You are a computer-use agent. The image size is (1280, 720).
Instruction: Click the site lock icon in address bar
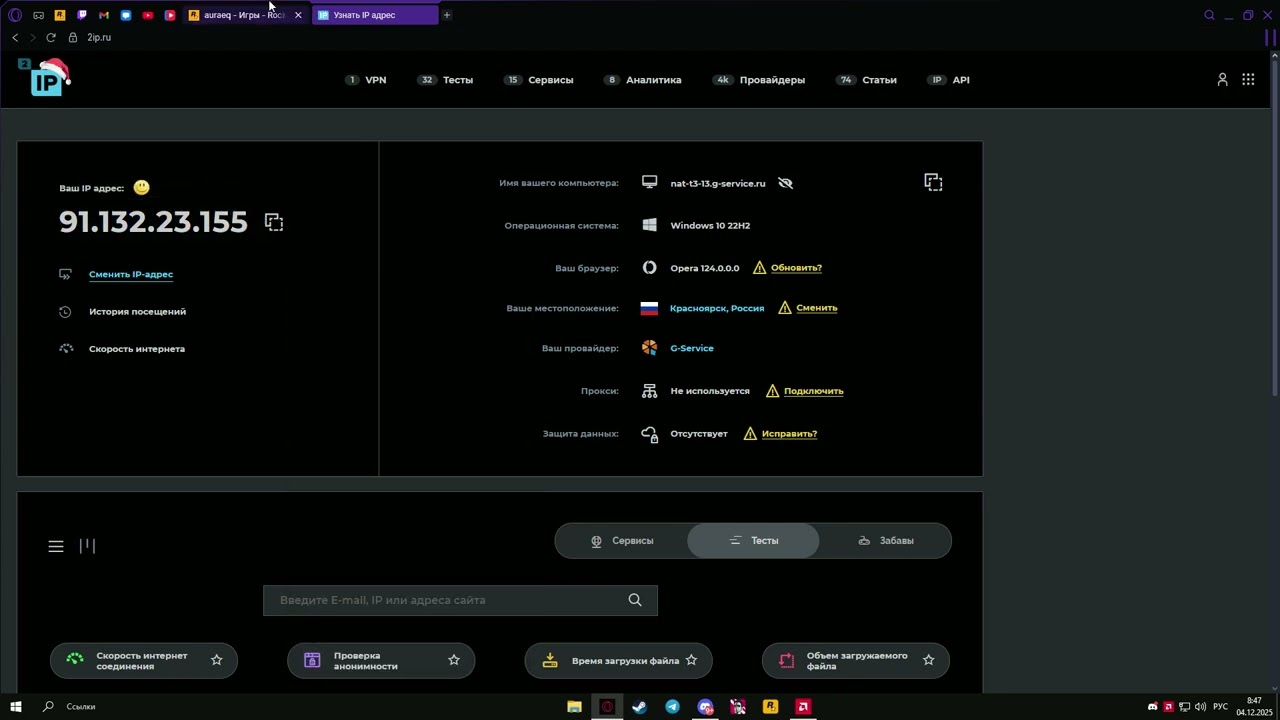click(x=72, y=37)
